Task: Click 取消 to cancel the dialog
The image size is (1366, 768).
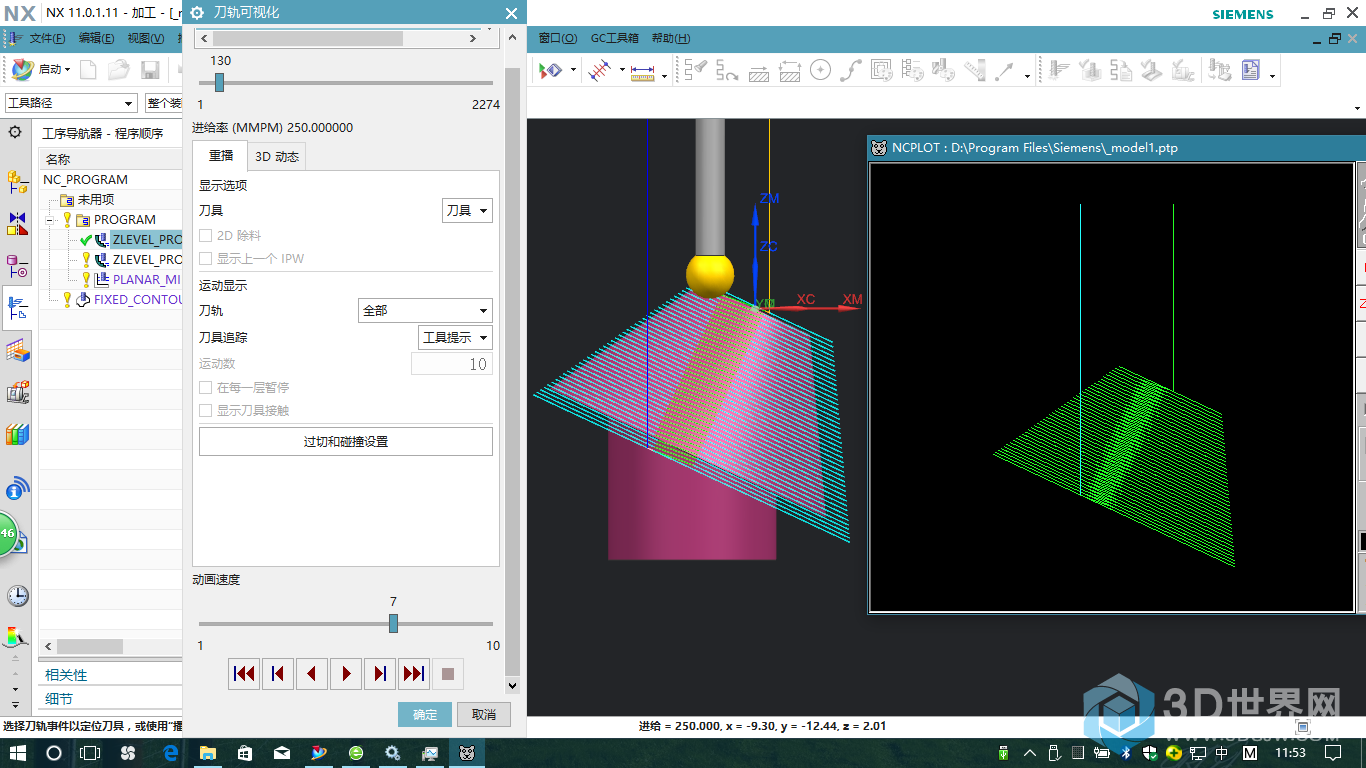Action: [x=484, y=714]
